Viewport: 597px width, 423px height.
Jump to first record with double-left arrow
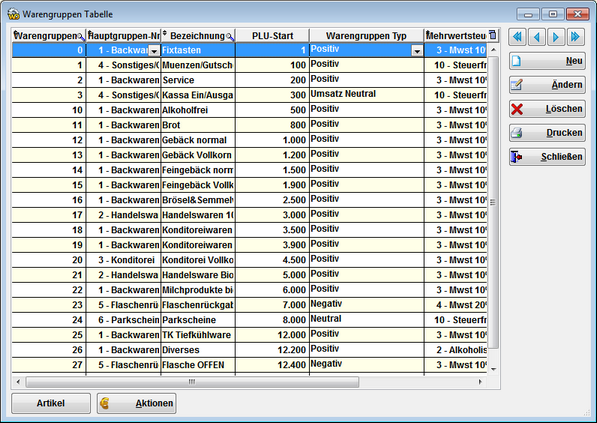pos(517,37)
